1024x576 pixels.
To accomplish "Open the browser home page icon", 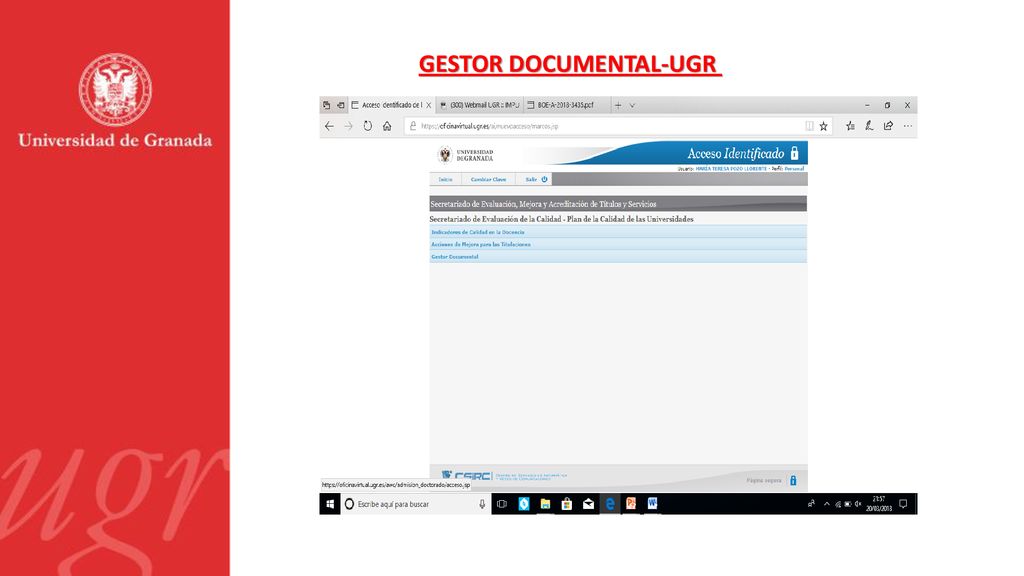I will (387, 126).
